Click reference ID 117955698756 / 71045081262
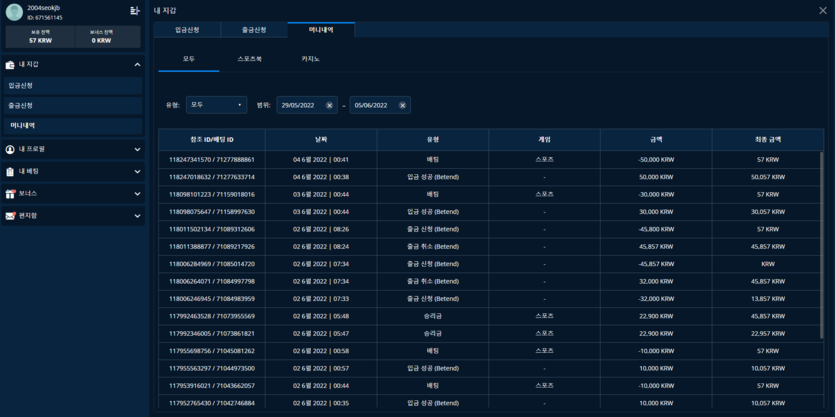 click(211, 351)
